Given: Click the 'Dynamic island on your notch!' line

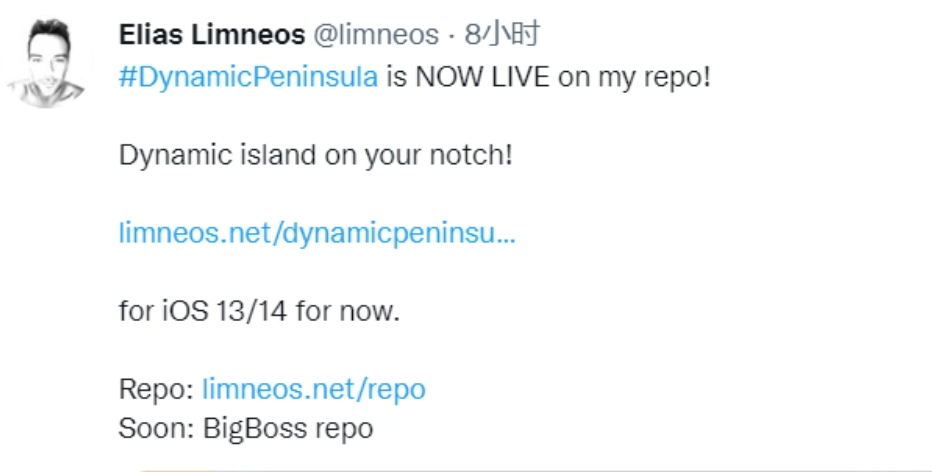Looking at the screenshot, I should (315, 156).
